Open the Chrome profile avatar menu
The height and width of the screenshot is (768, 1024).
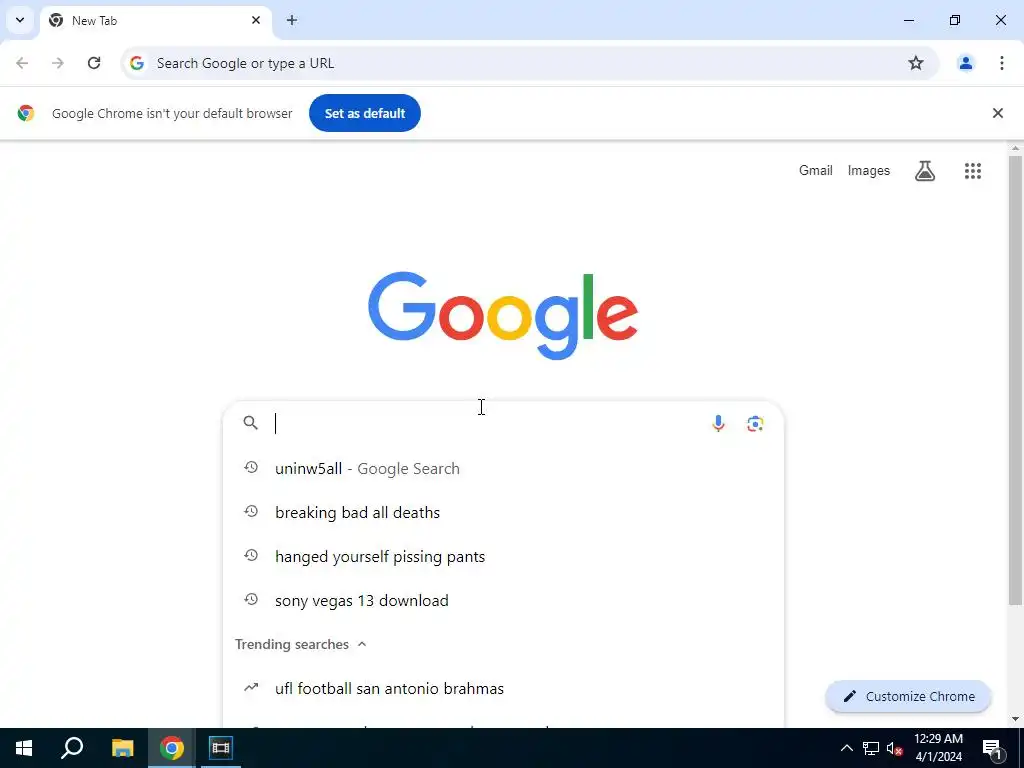(965, 63)
